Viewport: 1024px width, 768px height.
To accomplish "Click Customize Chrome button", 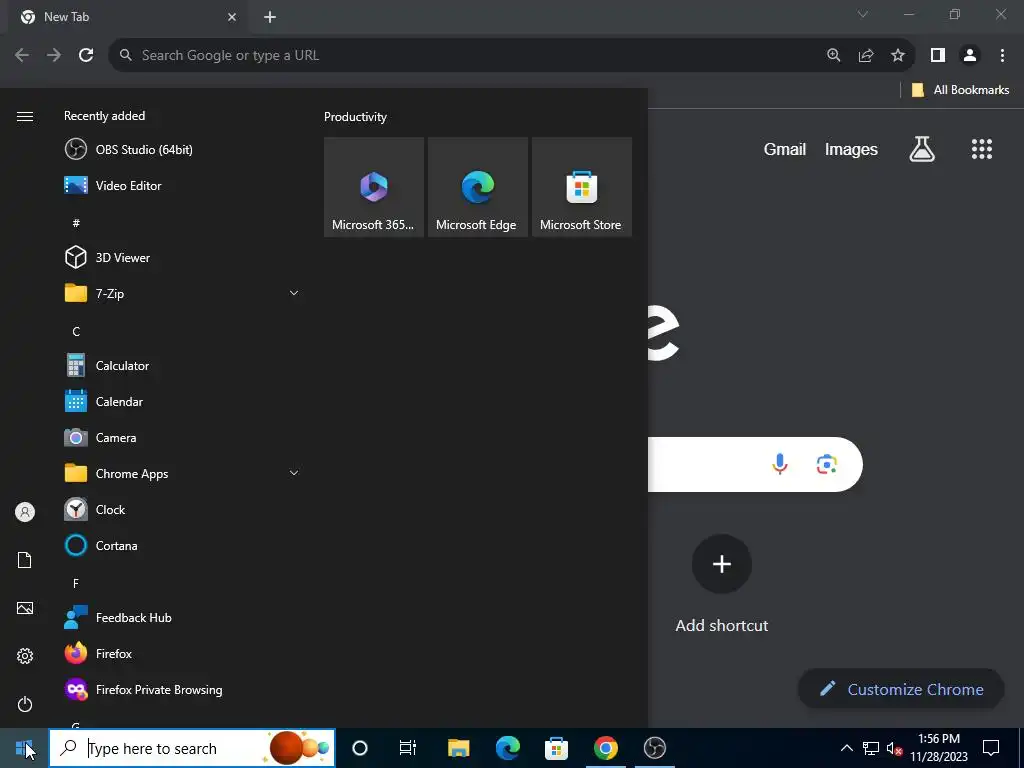I will [901, 689].
